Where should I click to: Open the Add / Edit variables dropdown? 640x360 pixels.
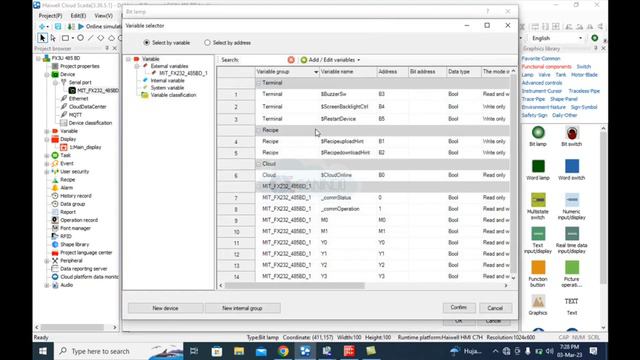point(331,60)
